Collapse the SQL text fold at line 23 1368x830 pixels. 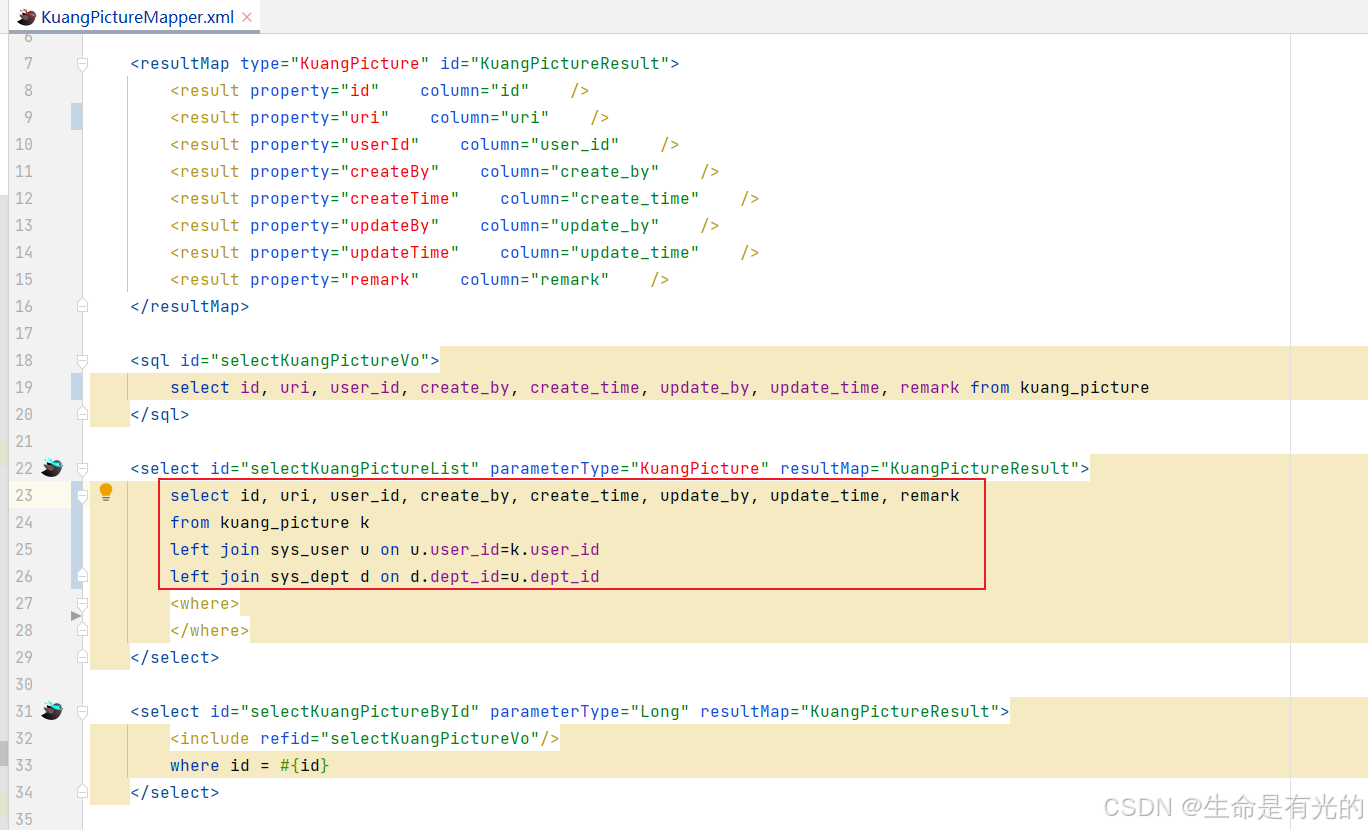pyautogui.click(x=83, y=496)
